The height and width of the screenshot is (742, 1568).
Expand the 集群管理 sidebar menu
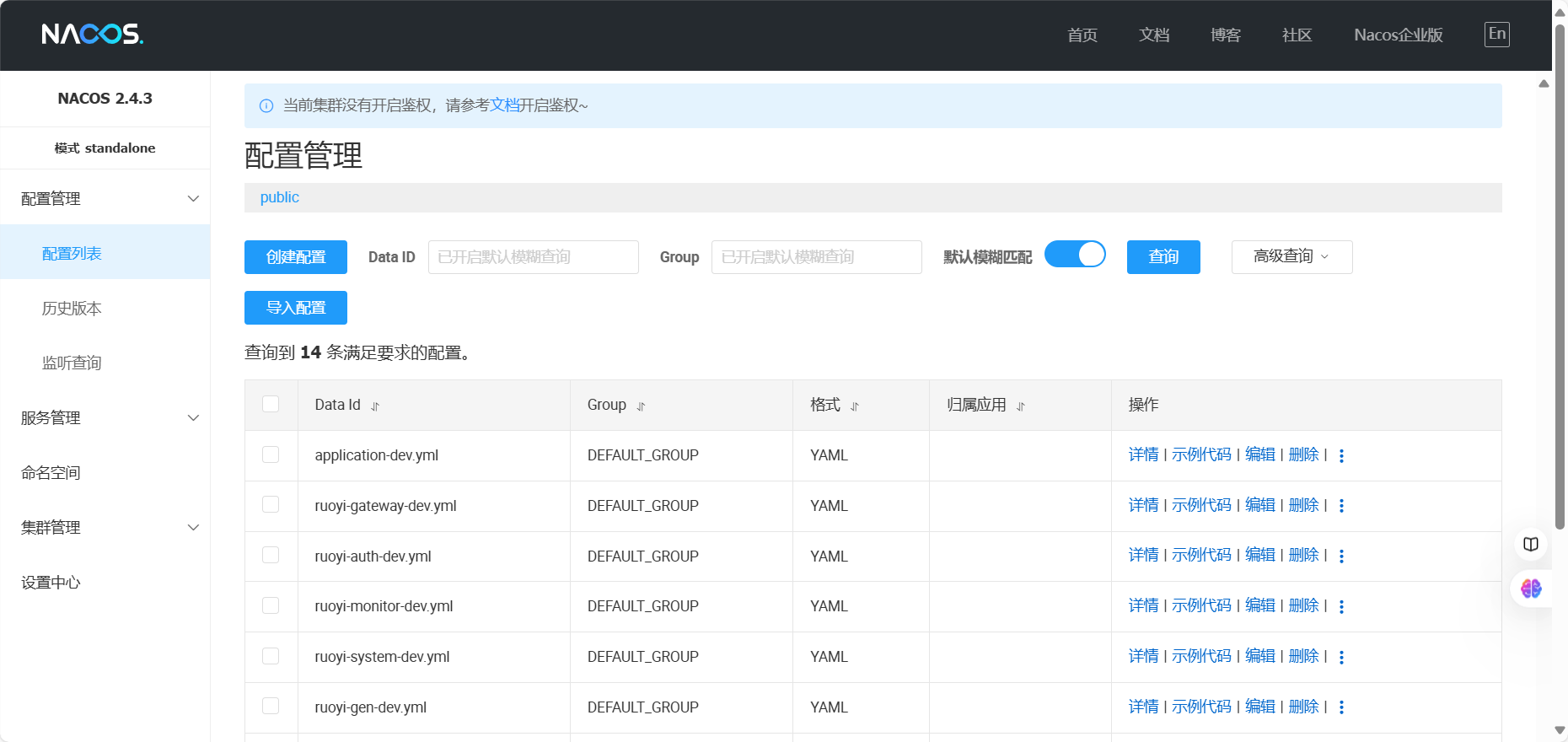105,528
